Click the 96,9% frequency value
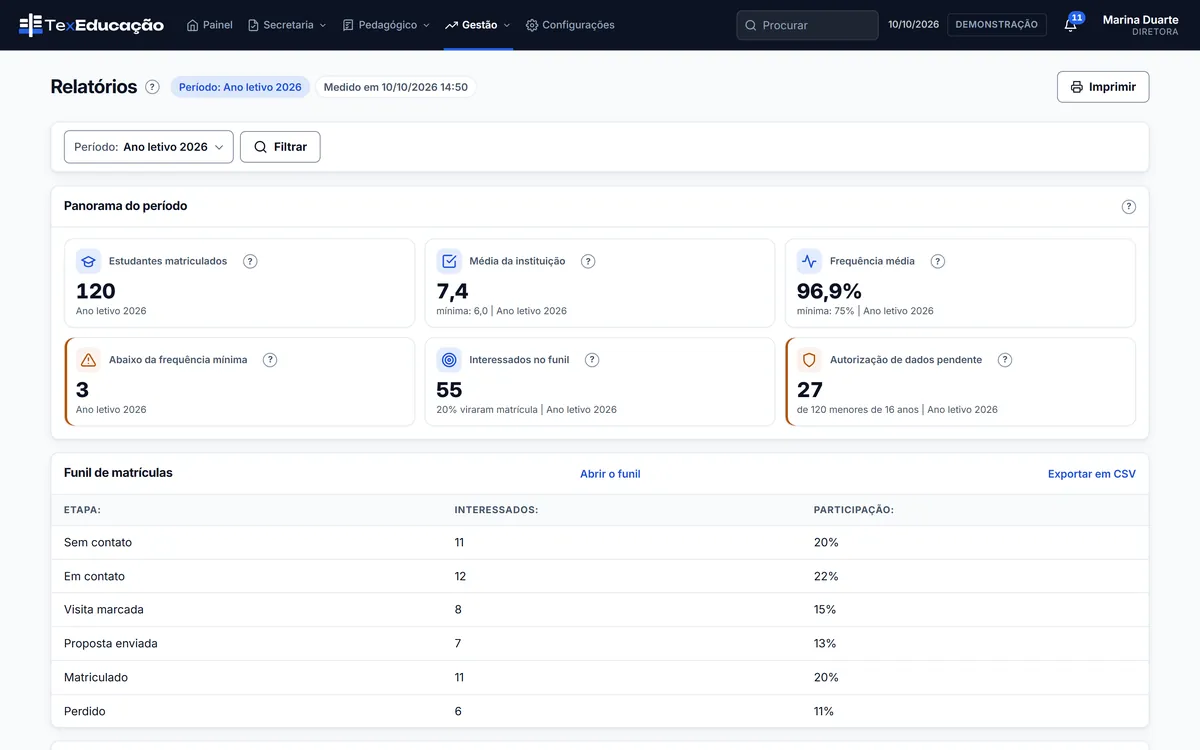 829,291
